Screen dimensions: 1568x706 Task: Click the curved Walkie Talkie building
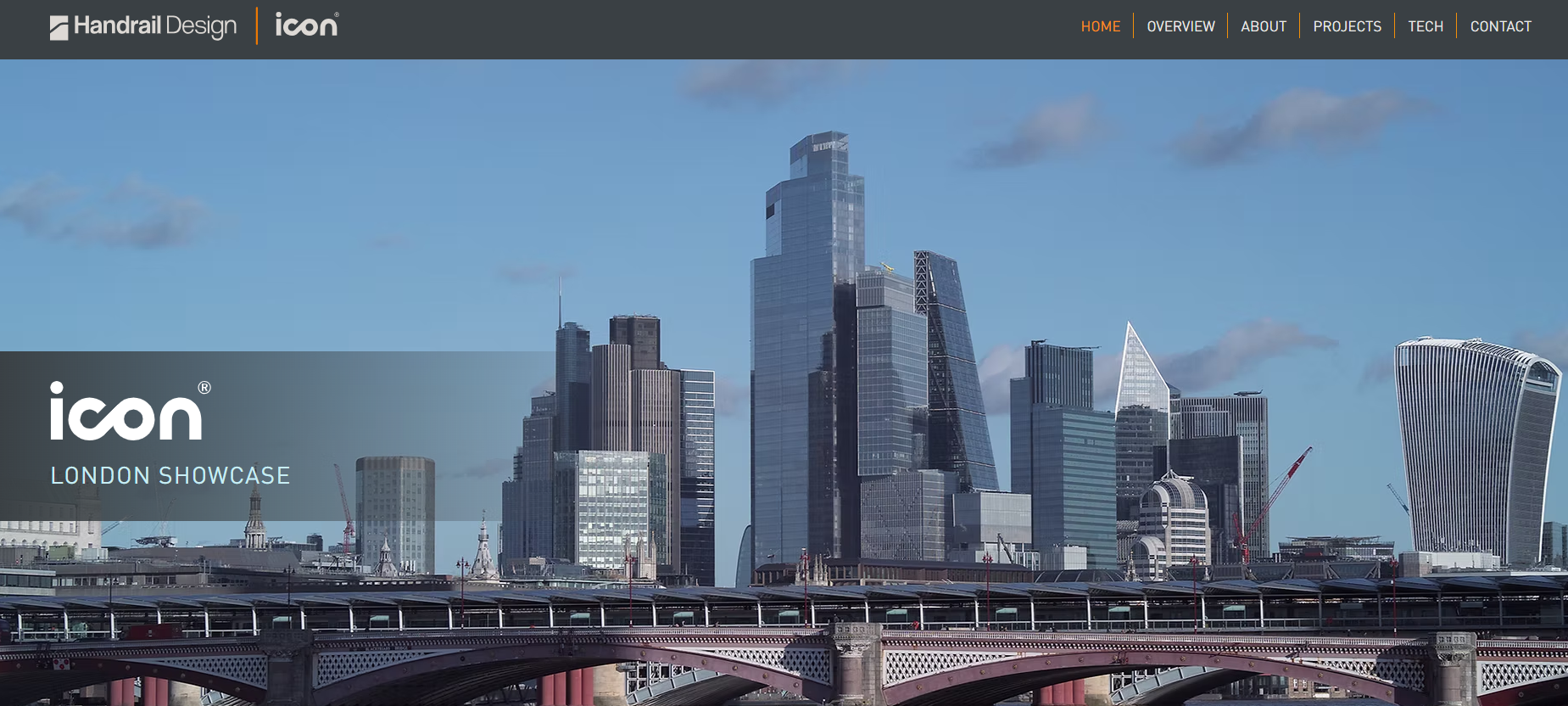1474,441
